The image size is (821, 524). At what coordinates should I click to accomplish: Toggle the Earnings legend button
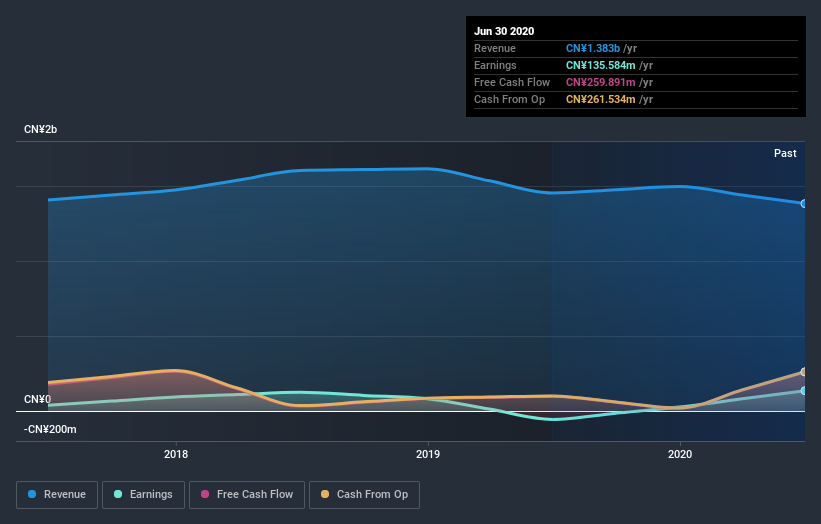(x=143, y=495)
